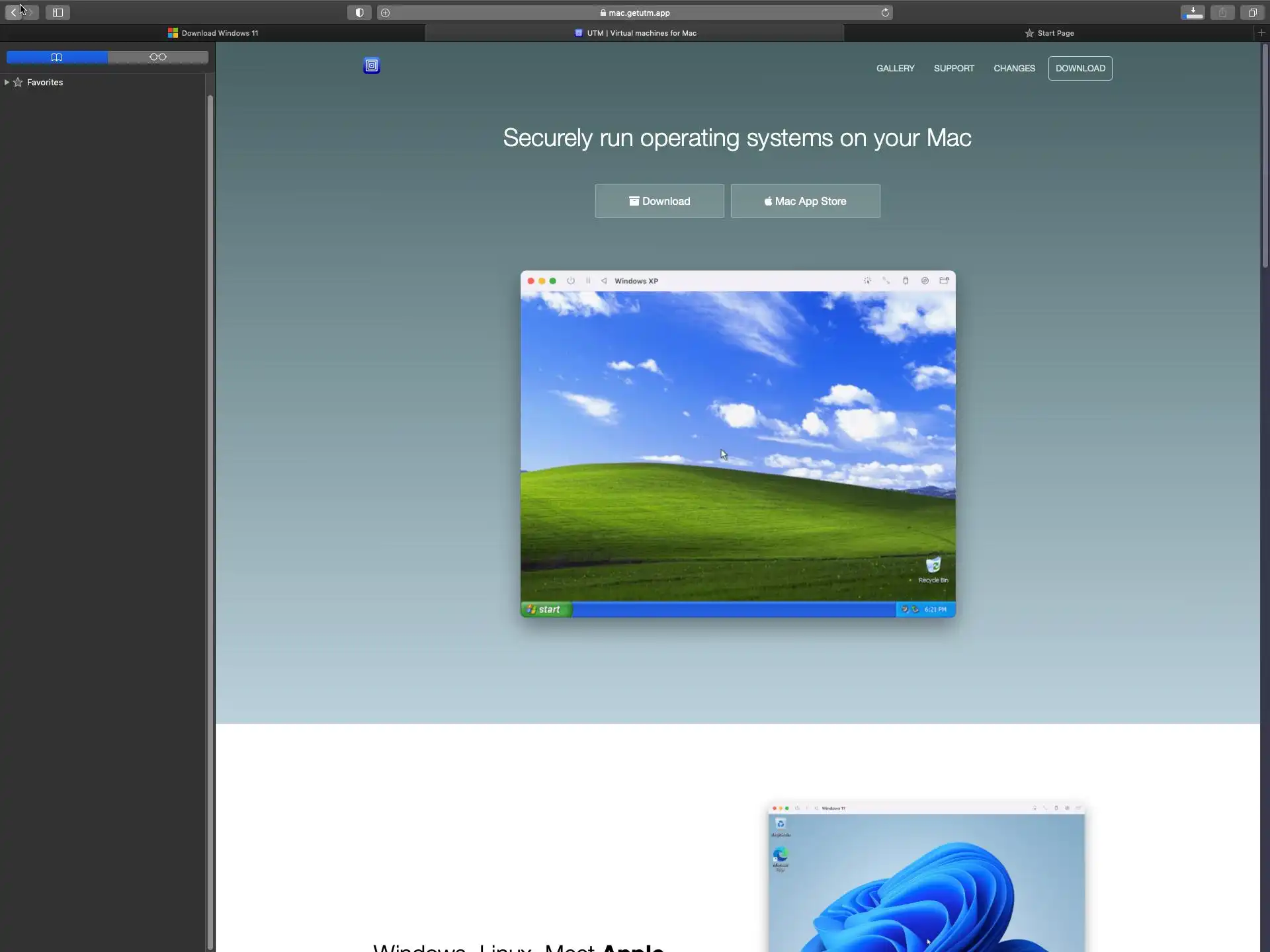Image resolution: width=1270 pixels, height=952 pixels.
Task: Click the UTM logo icon on the page
Action: pyautogui.click(x=372, y=65)
